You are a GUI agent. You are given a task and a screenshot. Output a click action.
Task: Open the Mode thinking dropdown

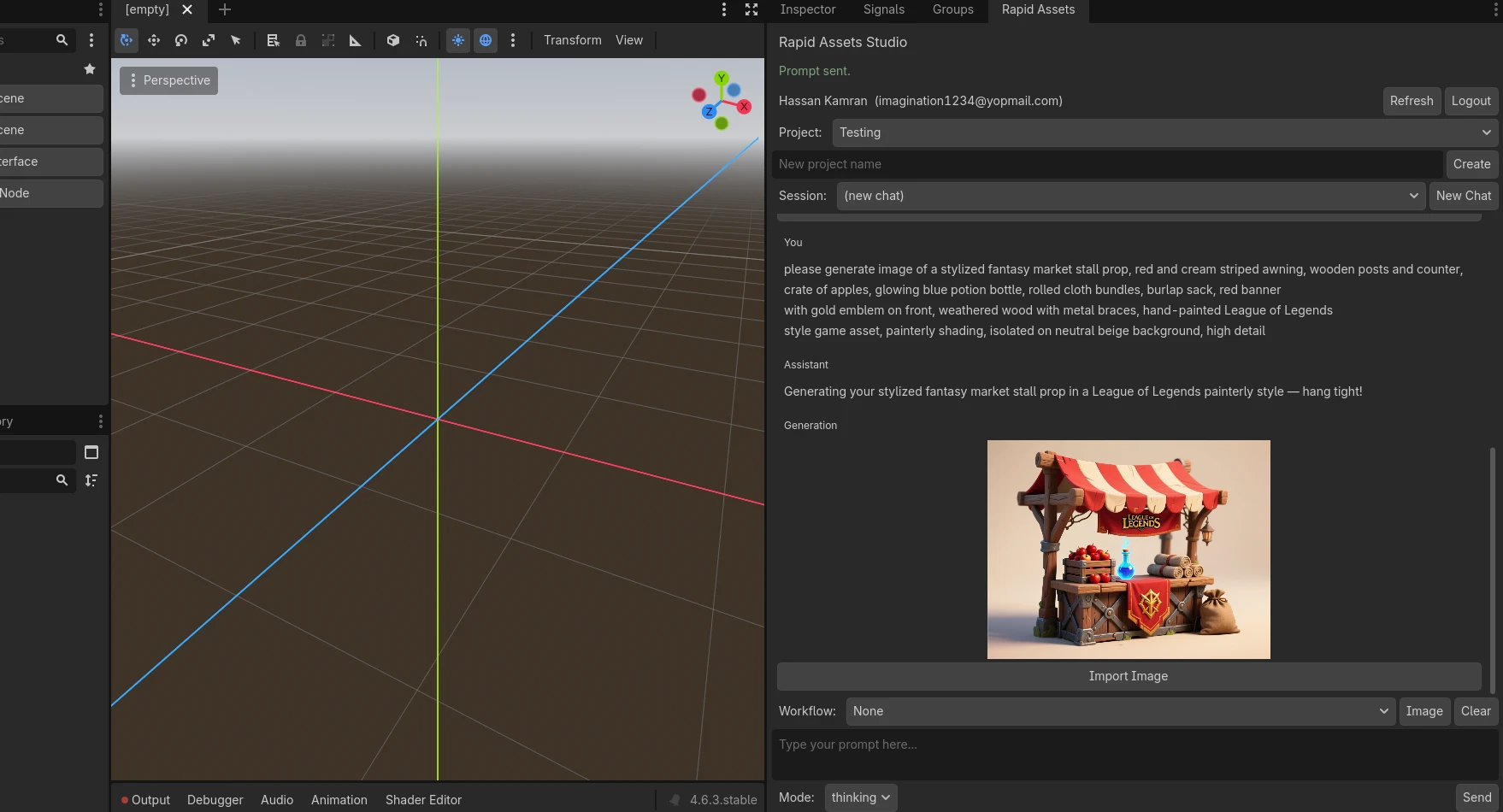tap(861, 797)
